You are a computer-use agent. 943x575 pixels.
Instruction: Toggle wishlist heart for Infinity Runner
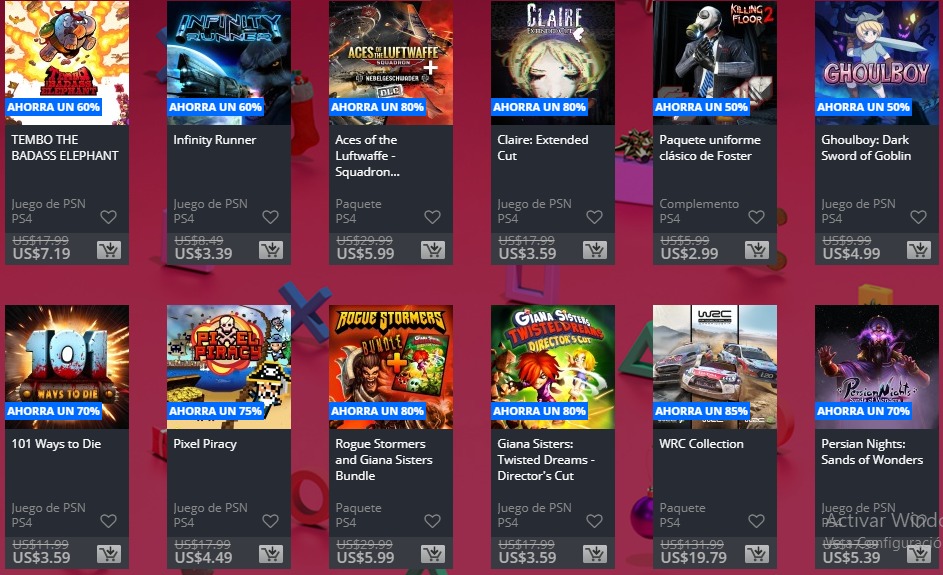click(x=271, y=217)
